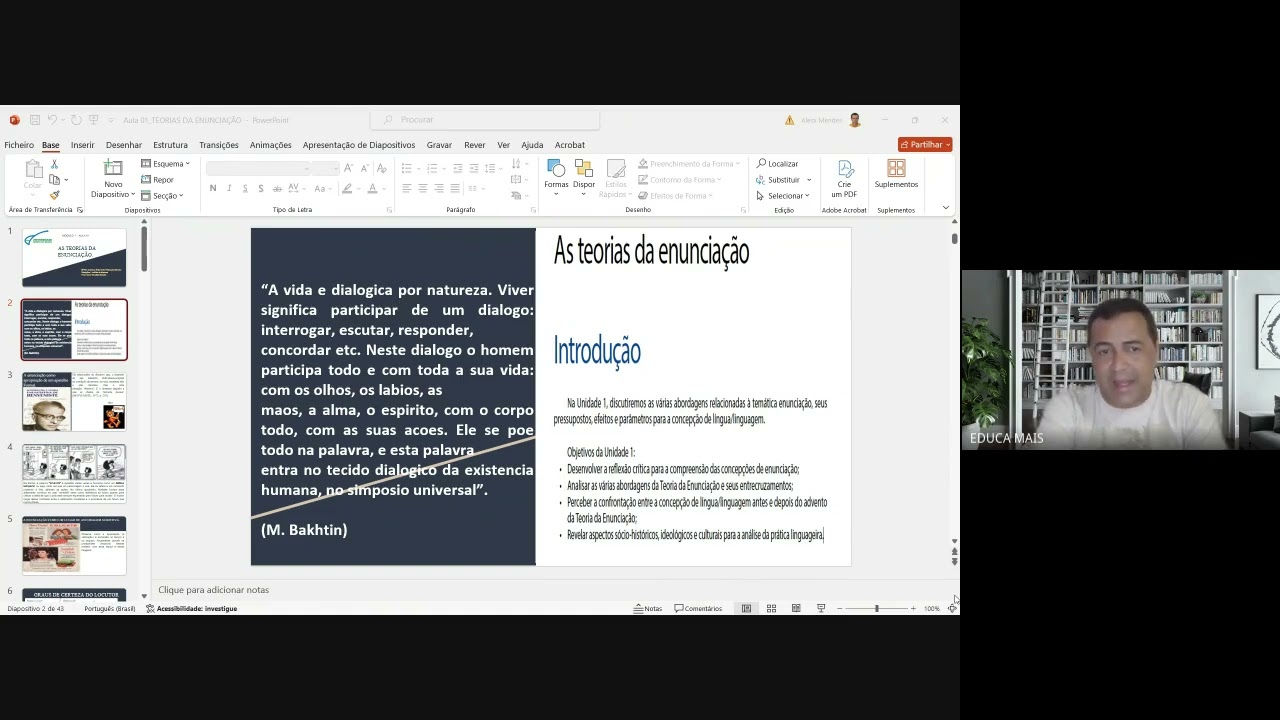The width and height of the screenshot is (1280, 720).
Task: Click the Undo arrow icon
Action: [52, 120]
